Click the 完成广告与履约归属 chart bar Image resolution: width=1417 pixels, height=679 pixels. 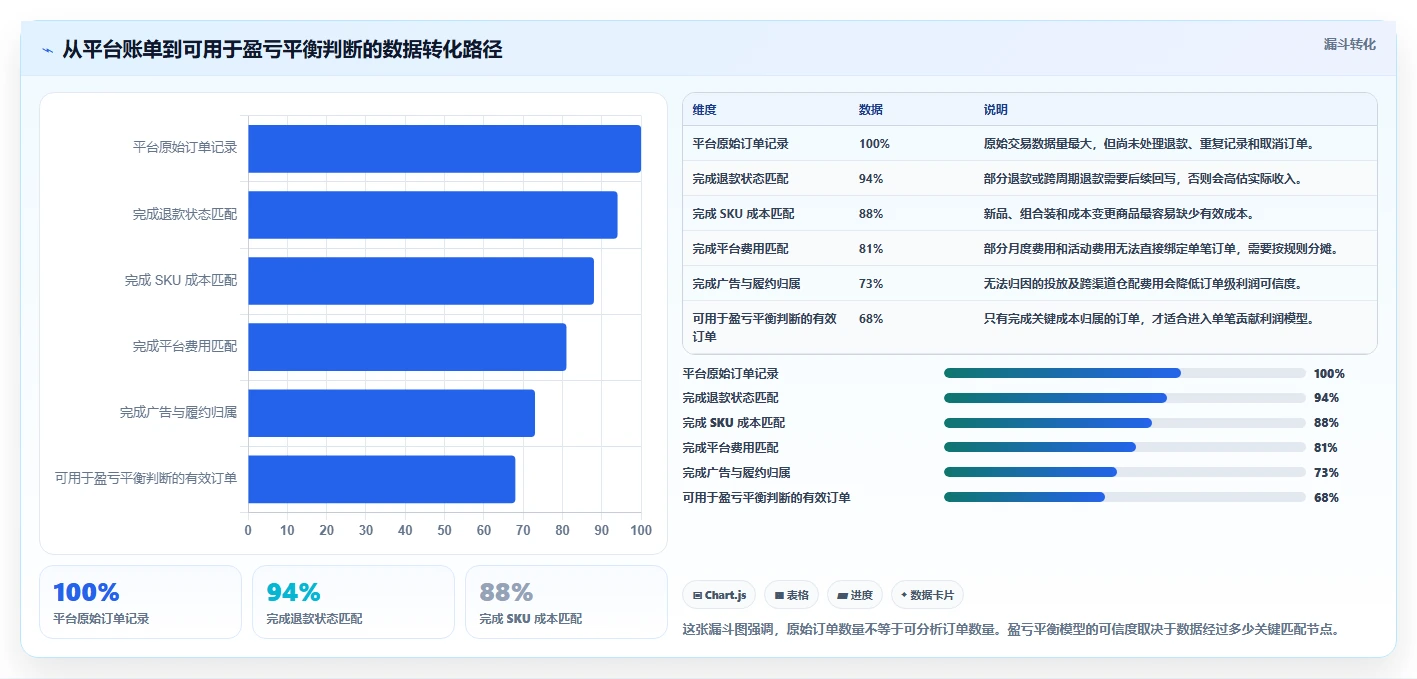click(391, 413)
